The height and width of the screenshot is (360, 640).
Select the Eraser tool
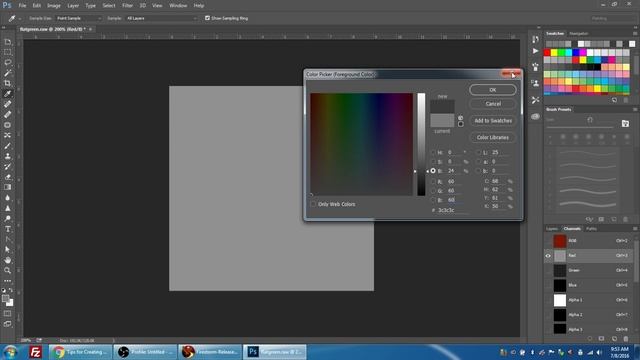(x=8, y=177)
